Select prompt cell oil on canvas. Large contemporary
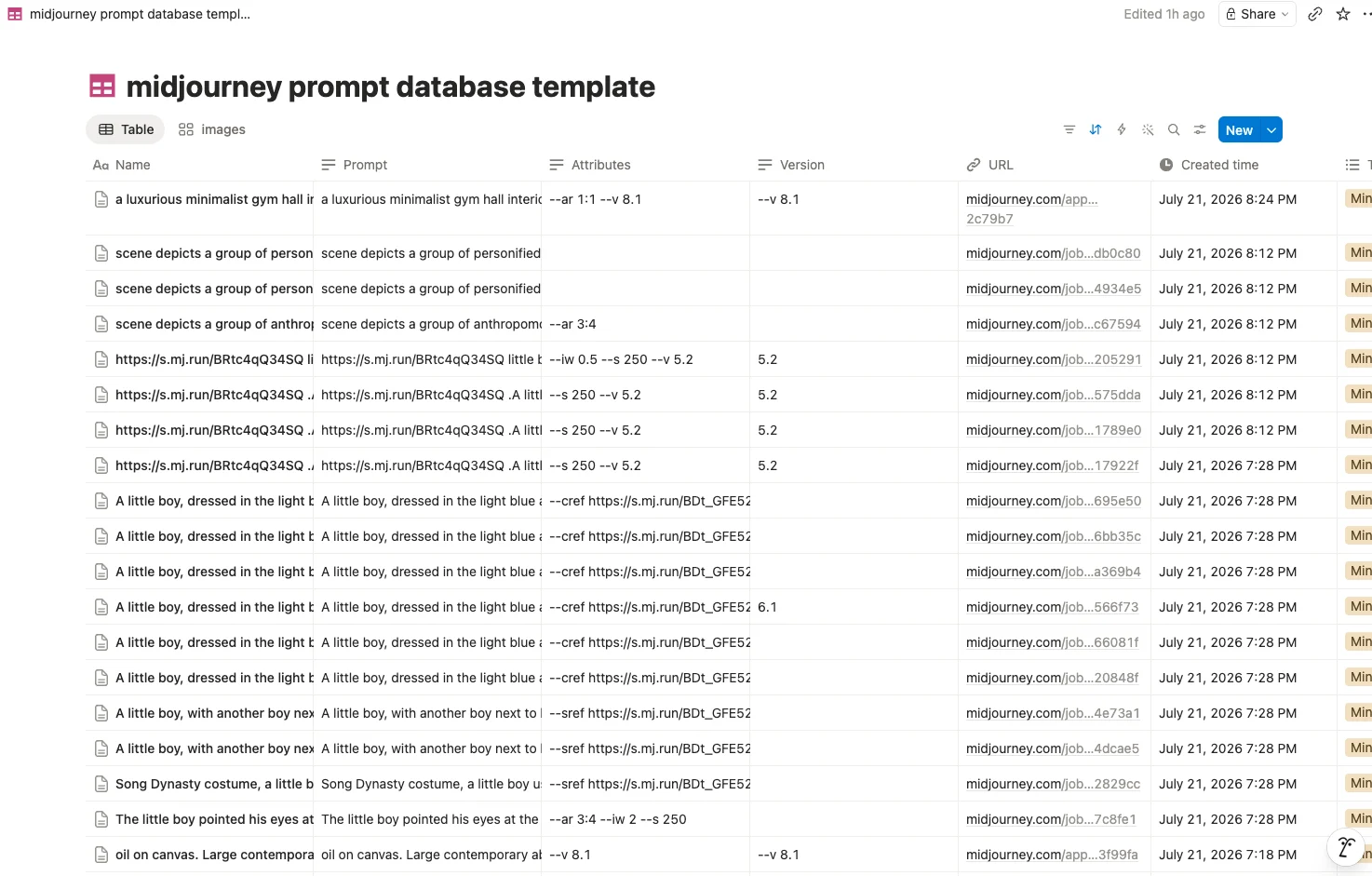The width and height of the screenshot is (1372, 876). [427, 855]
